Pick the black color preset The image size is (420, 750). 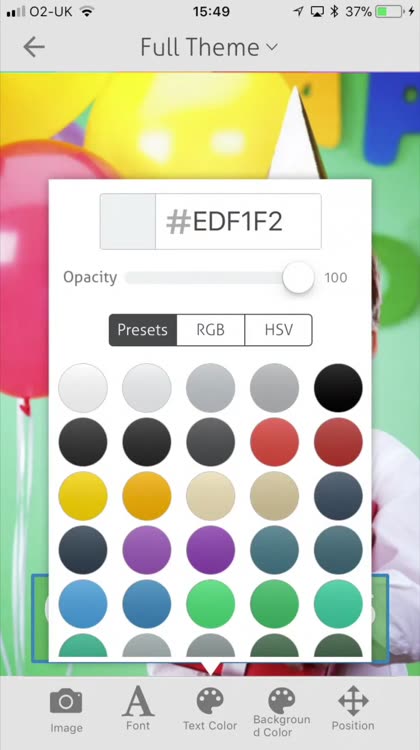click(x=338, y=388)
